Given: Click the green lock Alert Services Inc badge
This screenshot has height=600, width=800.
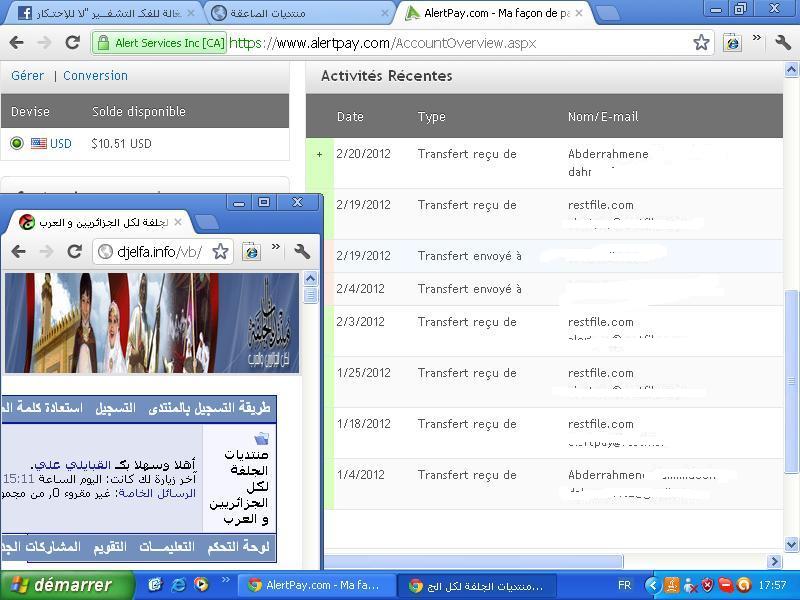Looking at the screenshot, I should click(x=160, y=43).
